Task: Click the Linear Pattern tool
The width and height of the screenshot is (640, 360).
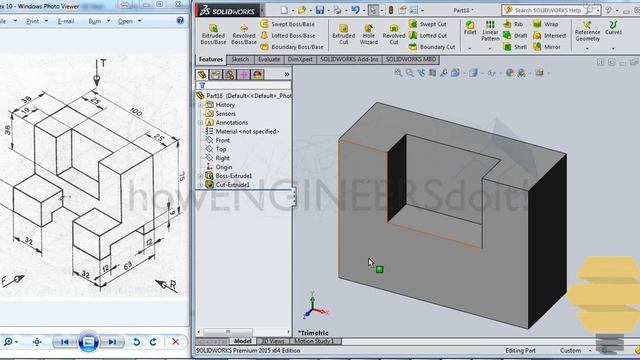Action: tap(490, 31)
